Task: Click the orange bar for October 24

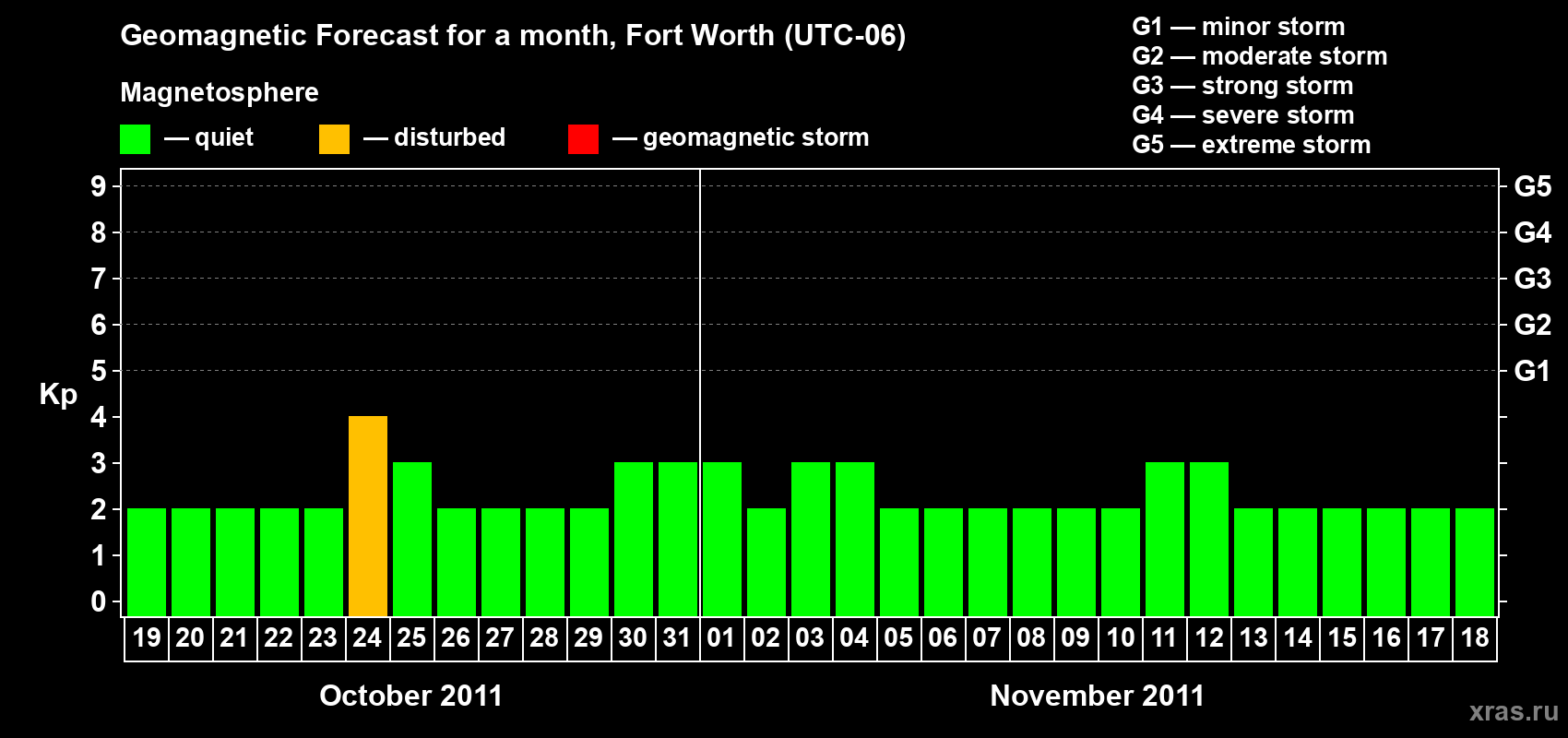Action: pos(368,516)
